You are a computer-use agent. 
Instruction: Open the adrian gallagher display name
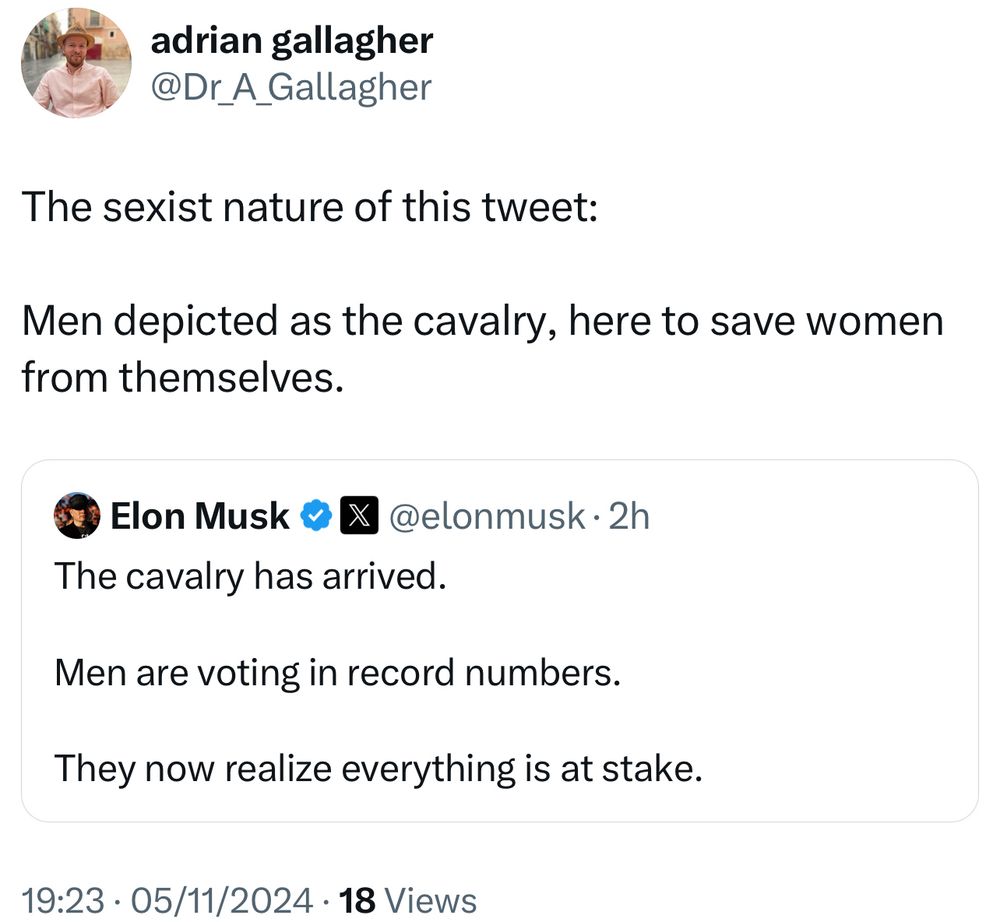292,41
